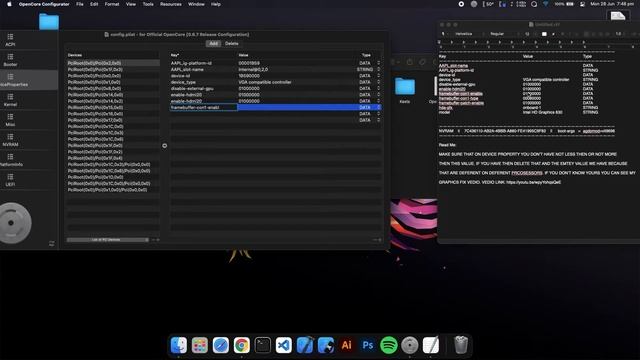Screen dimensions: 640x360
Task: Open the Help menu
Action: (216, 4)
